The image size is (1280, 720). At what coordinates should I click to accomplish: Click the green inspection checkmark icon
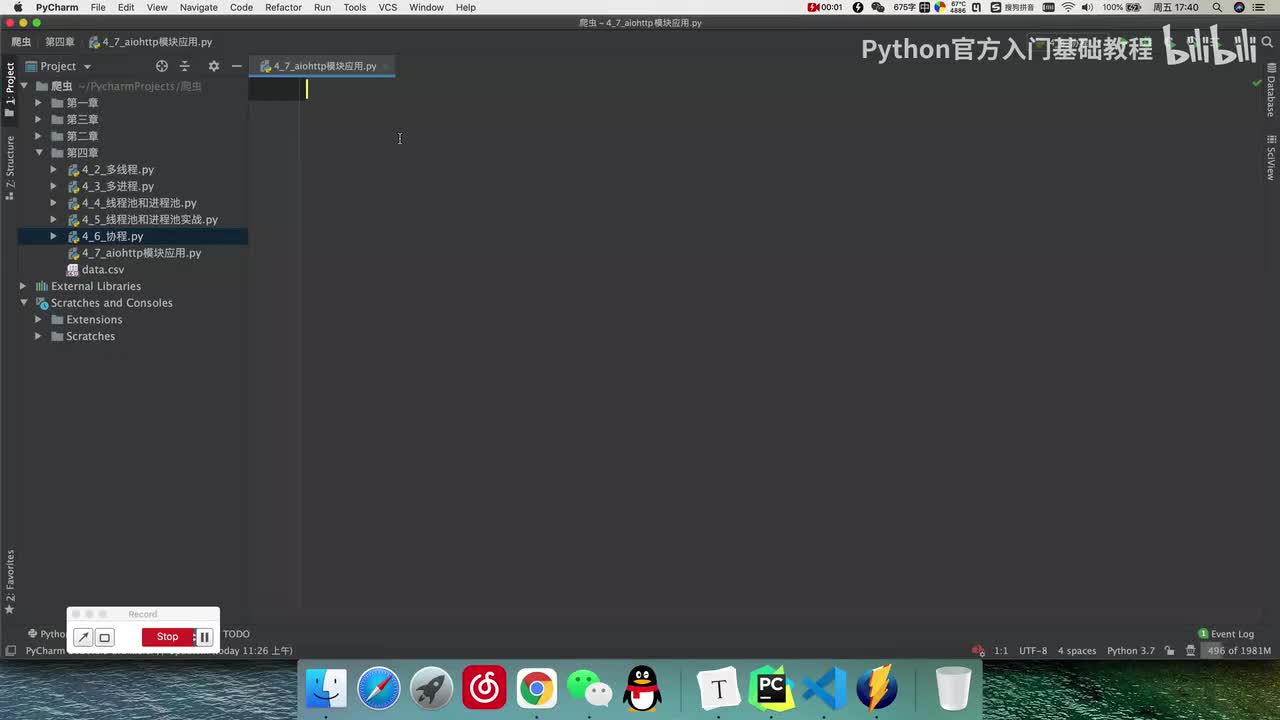coord(1257,83)
